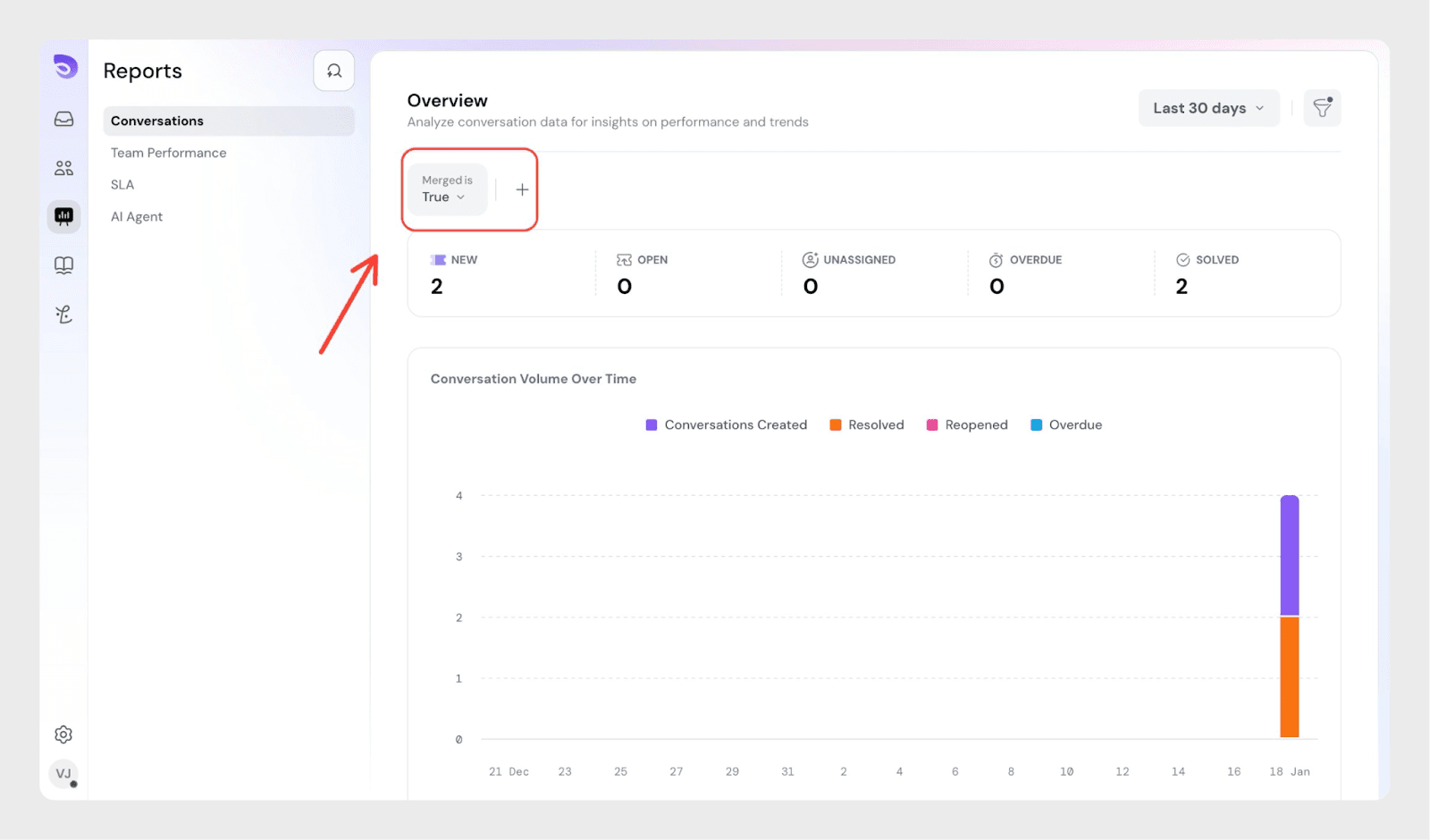Toggle Conversations Created legend series

click(x=726, y=425)
